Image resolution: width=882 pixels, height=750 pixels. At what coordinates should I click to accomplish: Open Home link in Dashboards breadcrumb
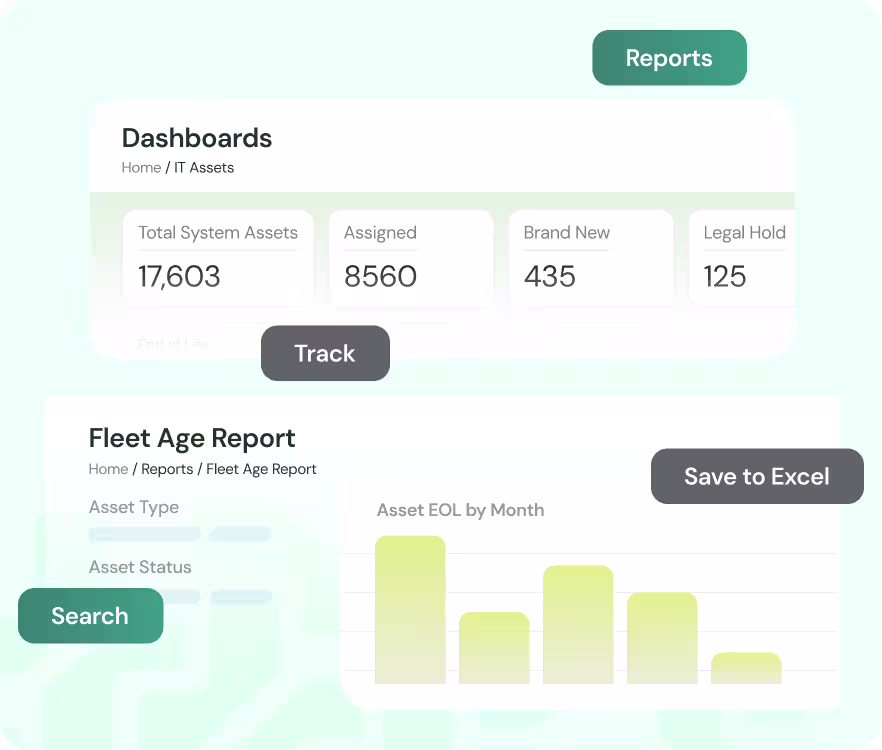[141, 168]
